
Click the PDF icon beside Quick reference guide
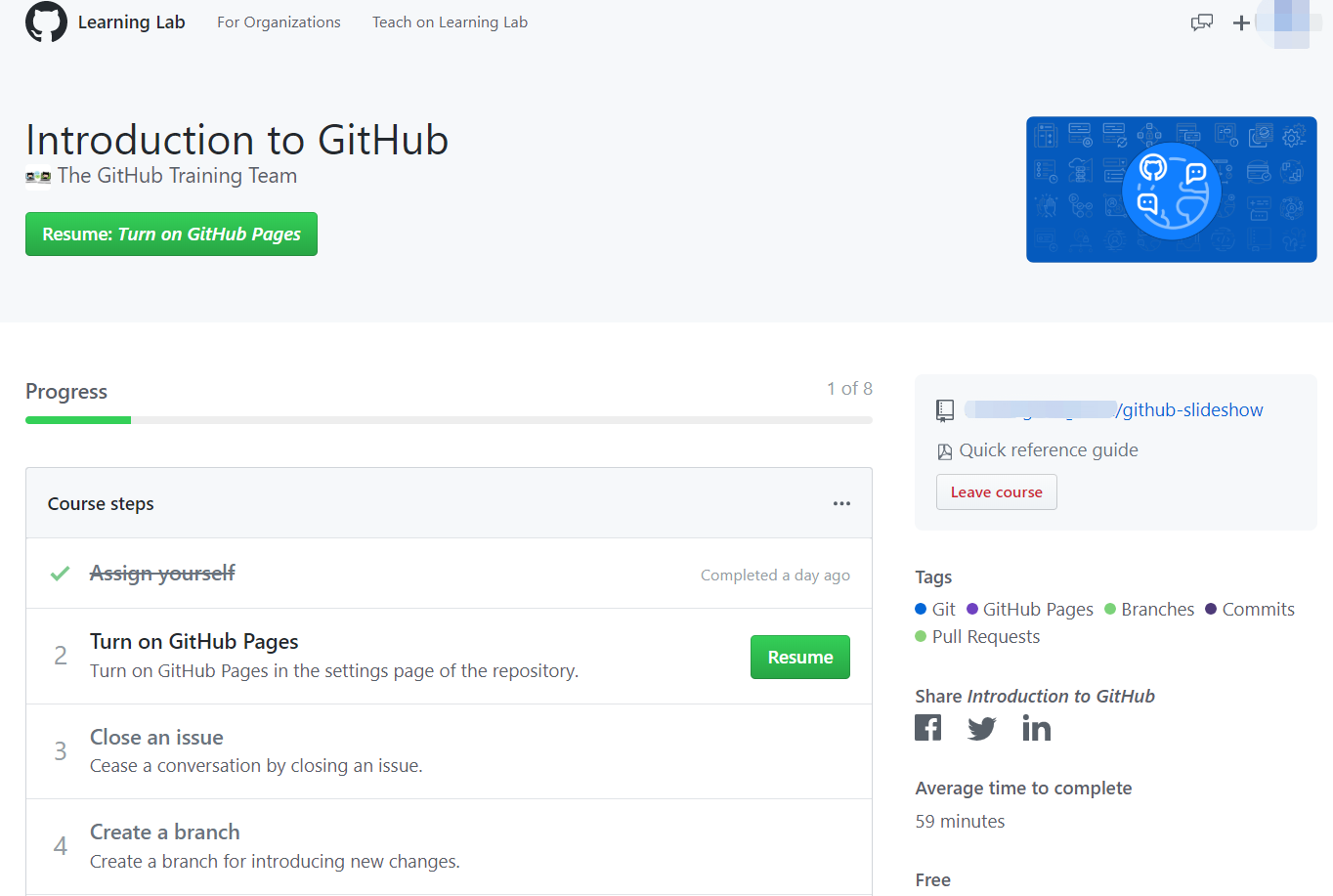[944, 451]
